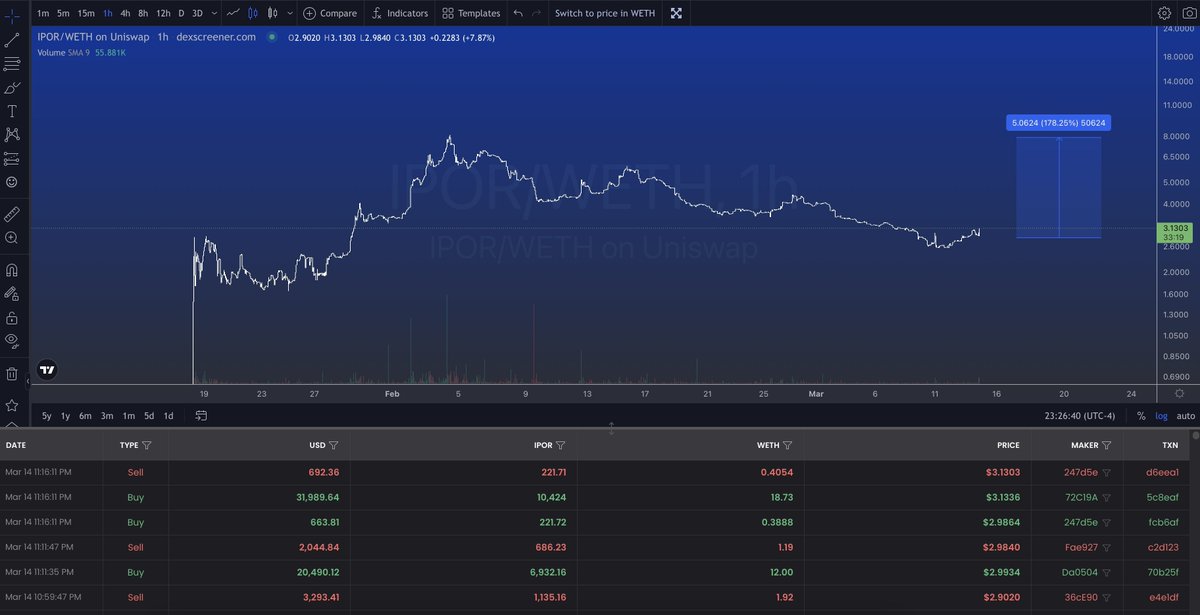Click the camera snapshot icon
The width and height of the screenshot is (1200, 615).
click(x=1188, y=13)
